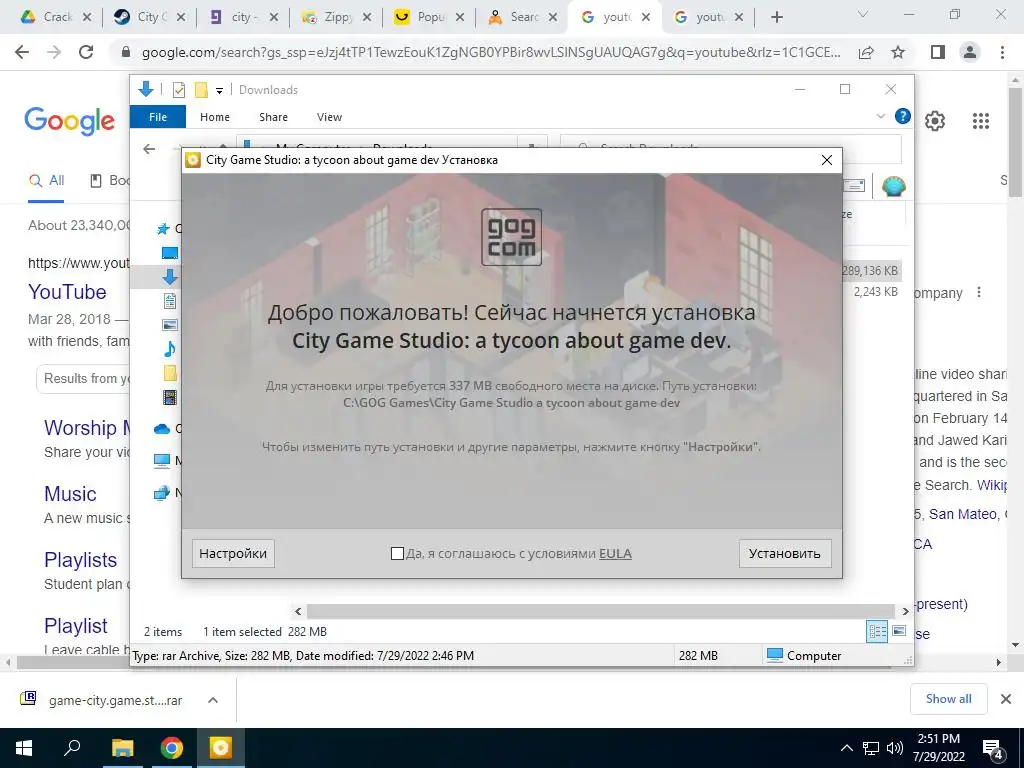Open the EULA link in installer
The image size is (1024, 768).
[615, 554]
